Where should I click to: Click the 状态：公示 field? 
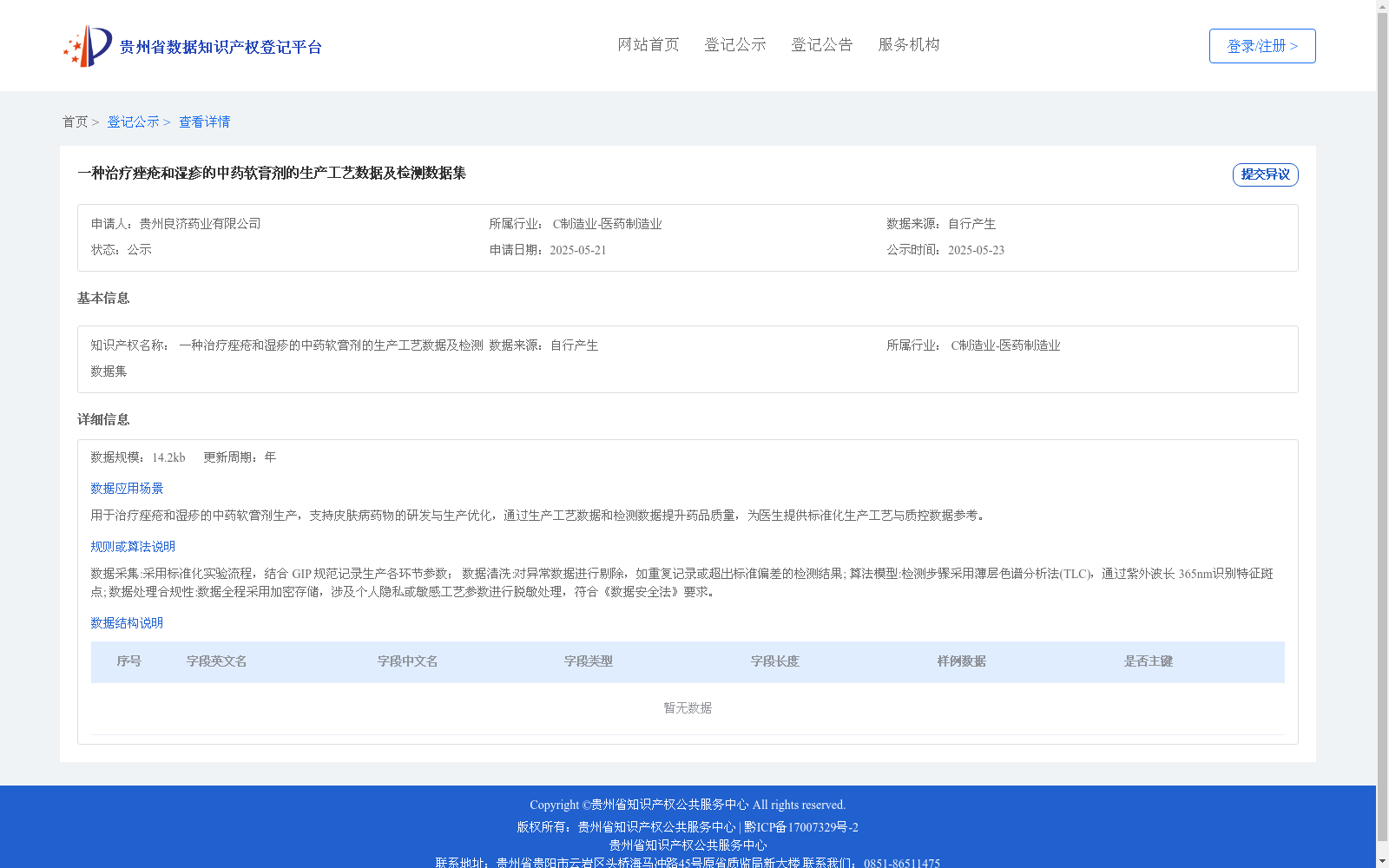122,250
